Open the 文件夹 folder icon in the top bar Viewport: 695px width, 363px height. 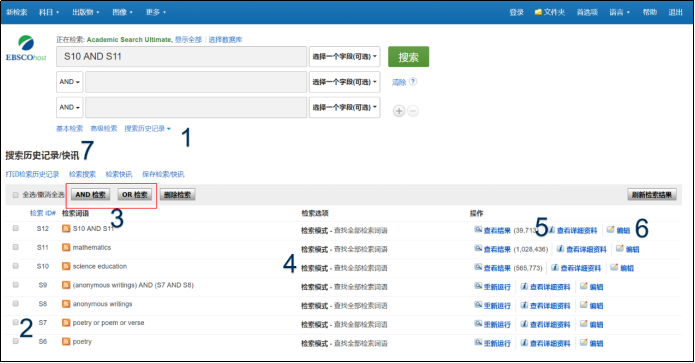pyautogui.click(x=538, y=12)
